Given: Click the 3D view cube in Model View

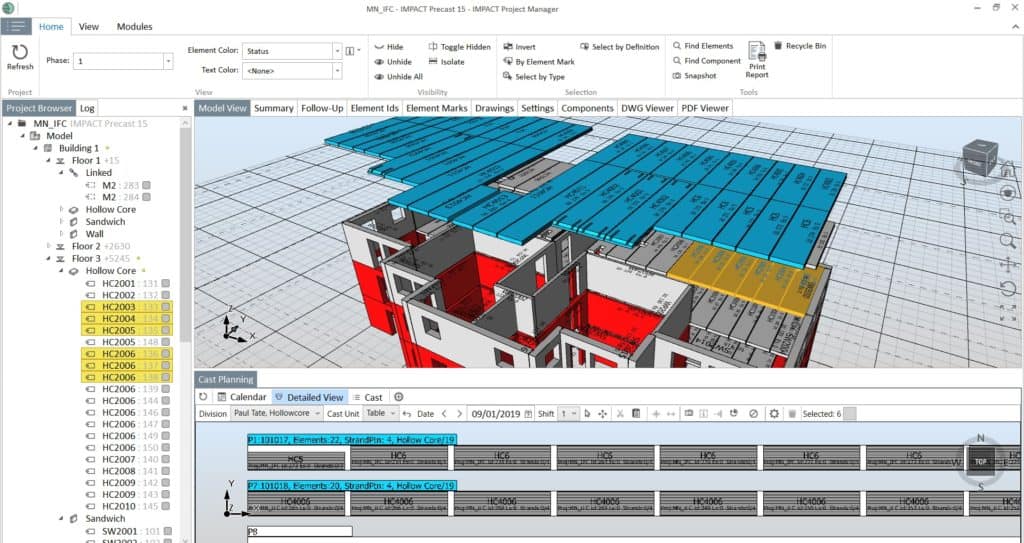Looking at the screenshot, I should 980,157.
